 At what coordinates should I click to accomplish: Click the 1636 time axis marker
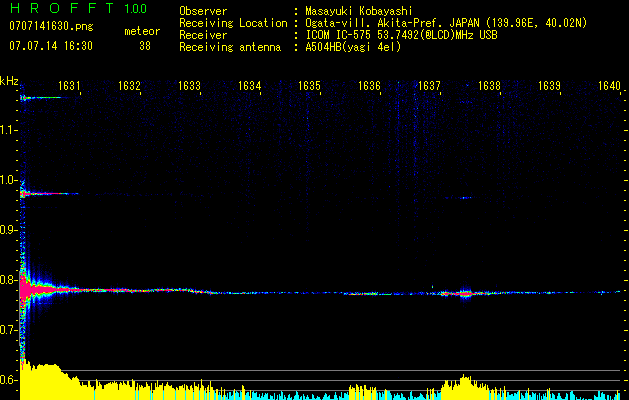click(x=369, y=86)
